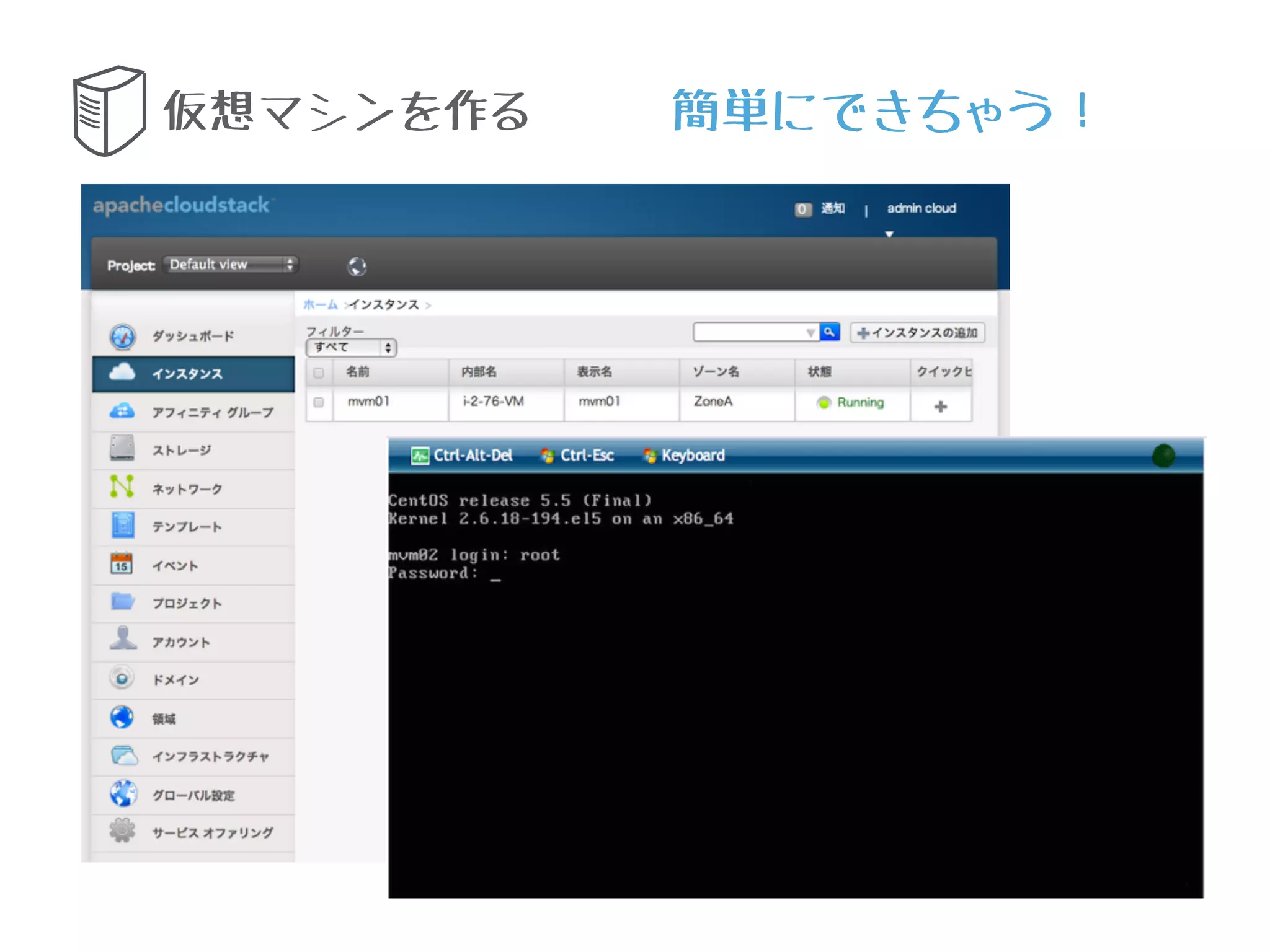The image size is (1270, 952).
Task: Expand the admin cloud user menu arrow
Action: [x=889, y=234]
